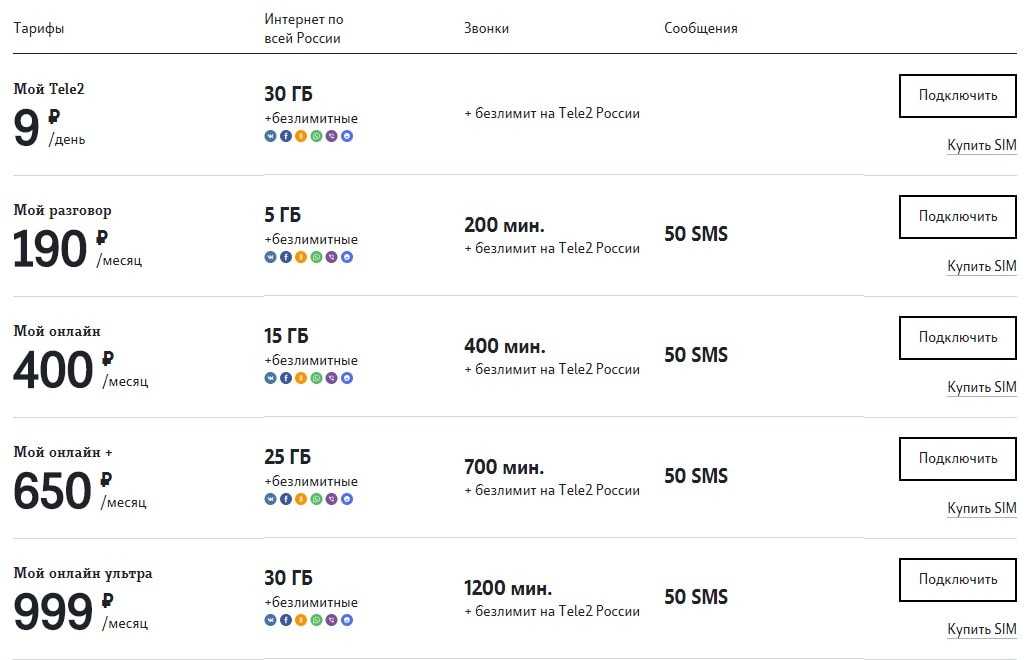Click the Мой онлайн ультра tariff name

click(x=83, y=574)
